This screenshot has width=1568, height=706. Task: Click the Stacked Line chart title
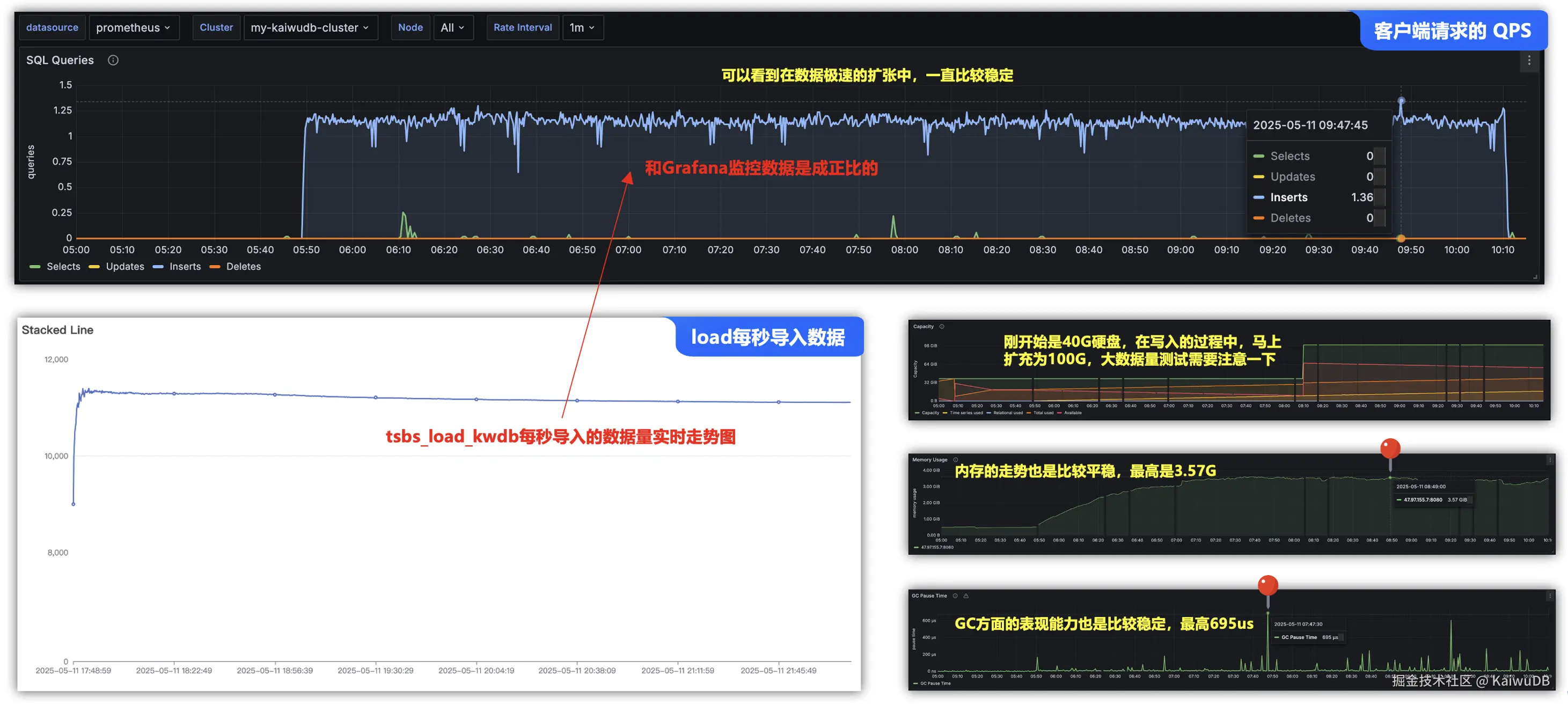[57, 330]
